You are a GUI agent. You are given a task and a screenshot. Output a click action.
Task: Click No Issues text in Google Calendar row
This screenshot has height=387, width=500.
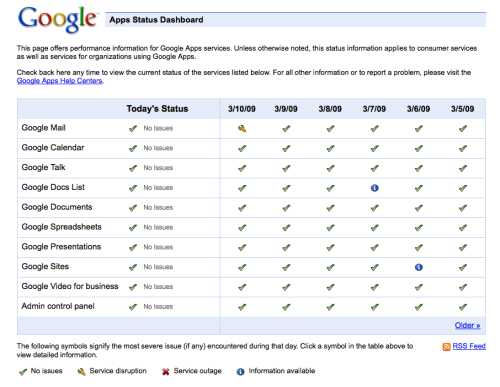pos(158,148)
